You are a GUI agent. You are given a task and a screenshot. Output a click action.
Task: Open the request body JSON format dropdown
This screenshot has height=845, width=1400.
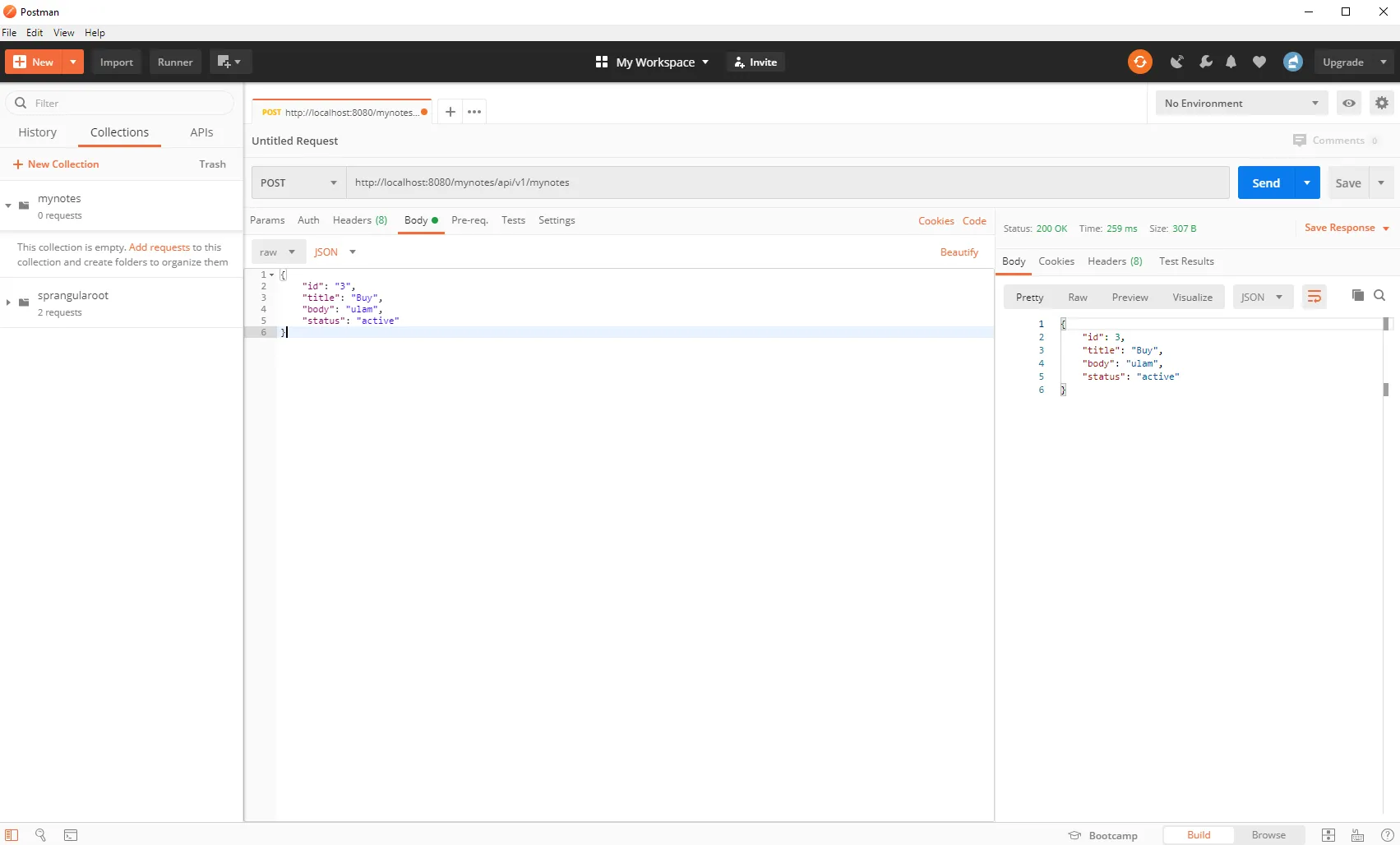pos(335,252)
